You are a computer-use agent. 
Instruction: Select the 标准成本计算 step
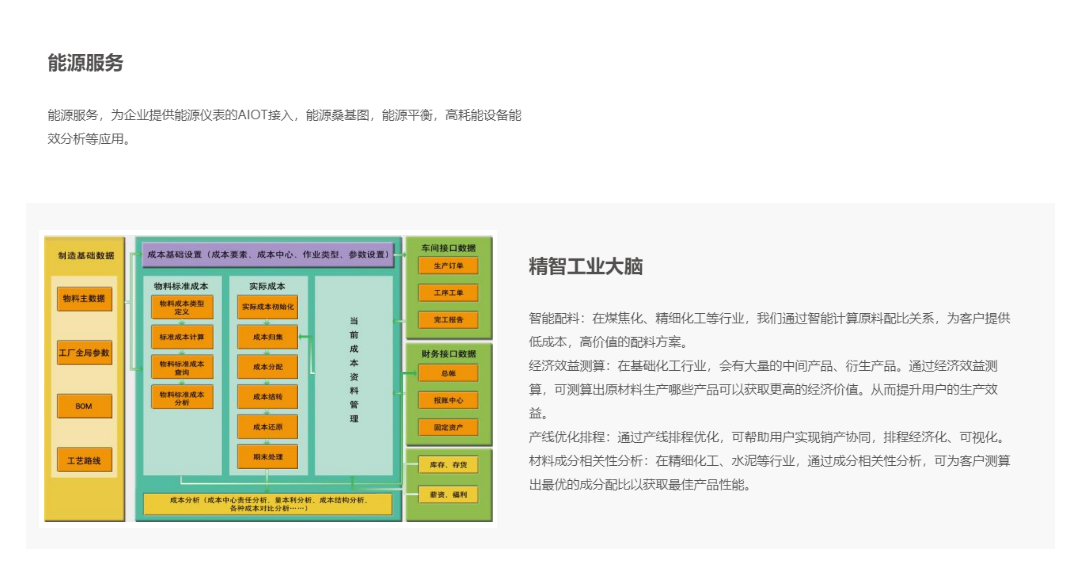(x=181, y=337)
